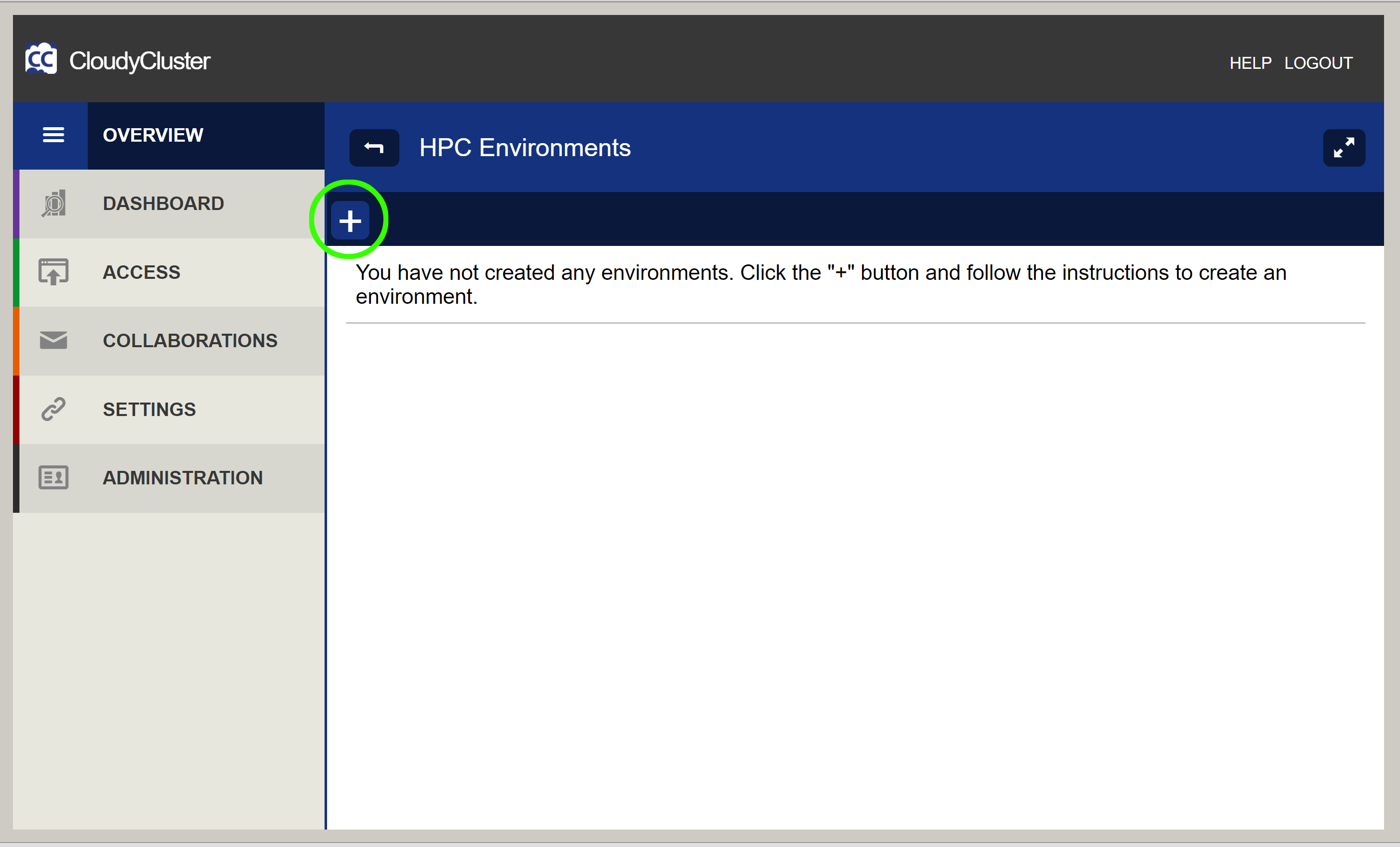Toggle the hamburger sidebar menu
The width and height of the screenshot is (1400, 847).
53,135
